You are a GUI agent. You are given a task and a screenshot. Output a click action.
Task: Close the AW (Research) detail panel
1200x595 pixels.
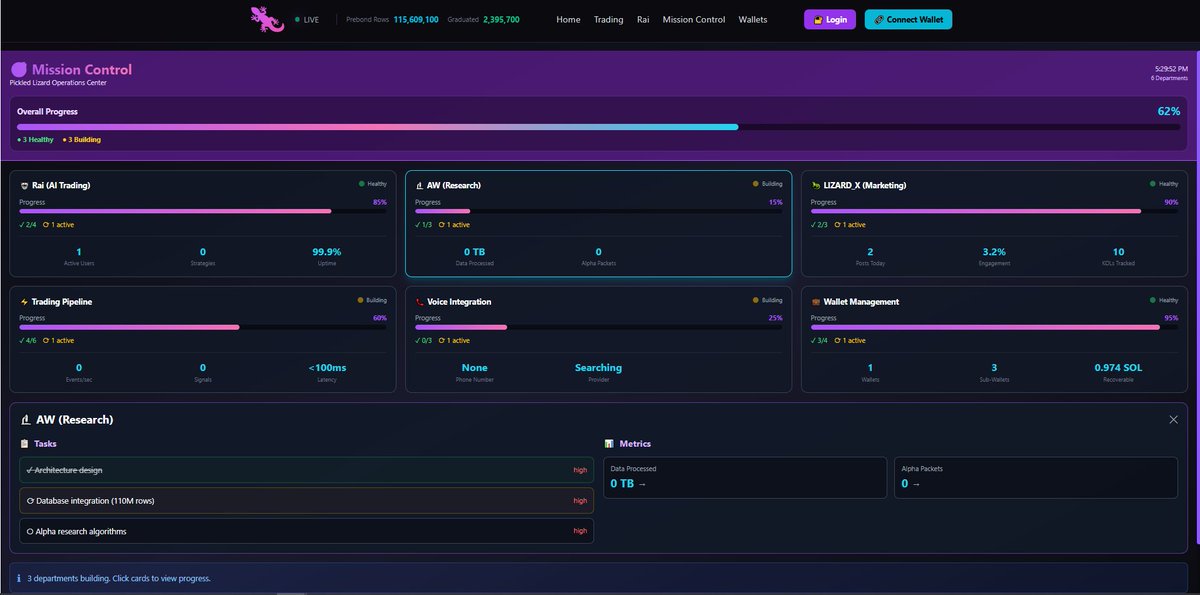click(x=1174, y=419)
